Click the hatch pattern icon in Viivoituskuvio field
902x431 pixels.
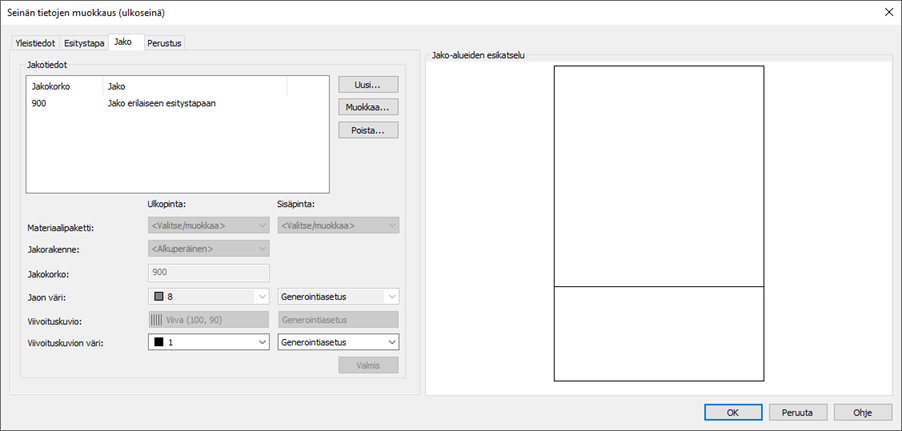click(x=157, y=320)
